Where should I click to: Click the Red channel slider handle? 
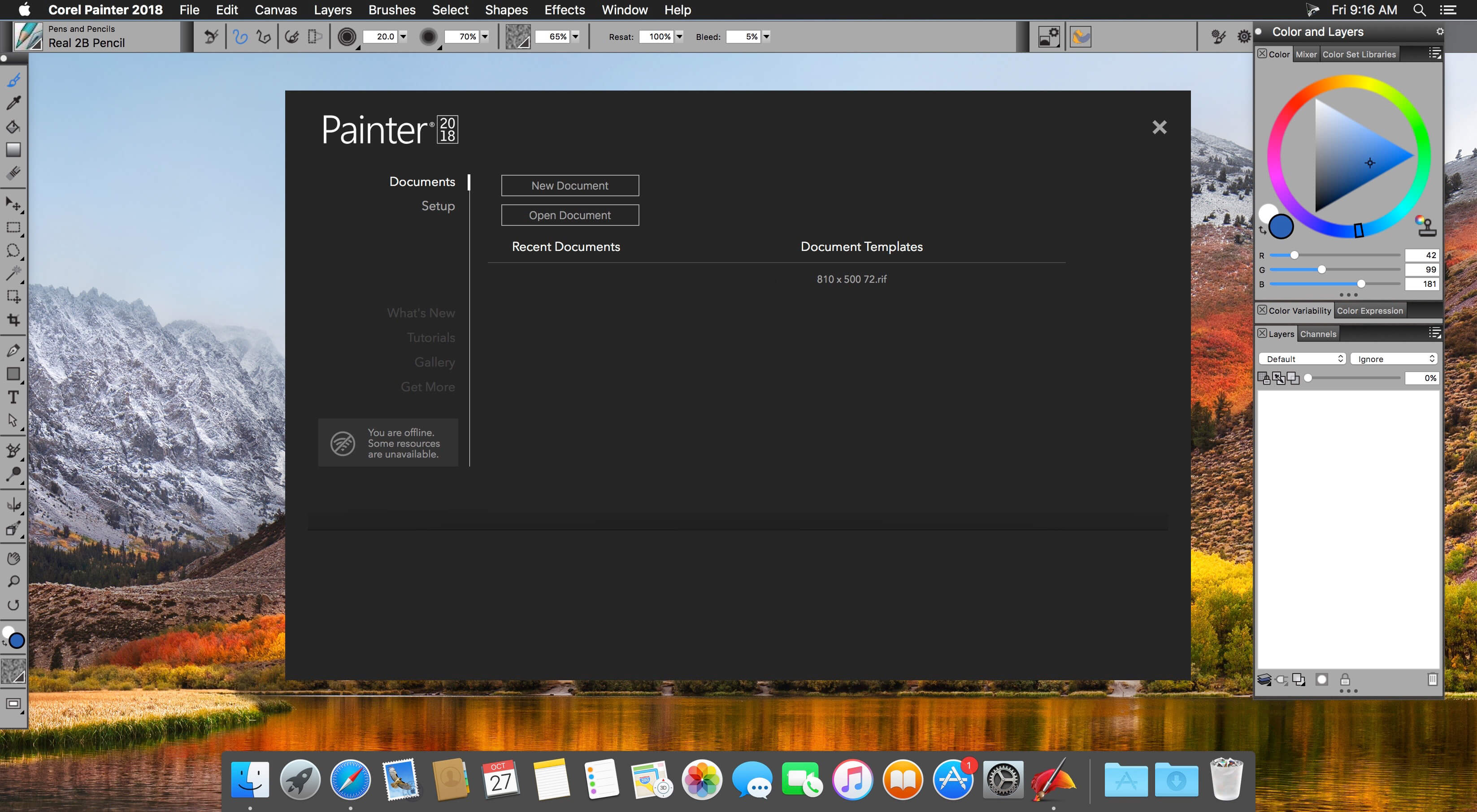click(x=1294, y=255)
